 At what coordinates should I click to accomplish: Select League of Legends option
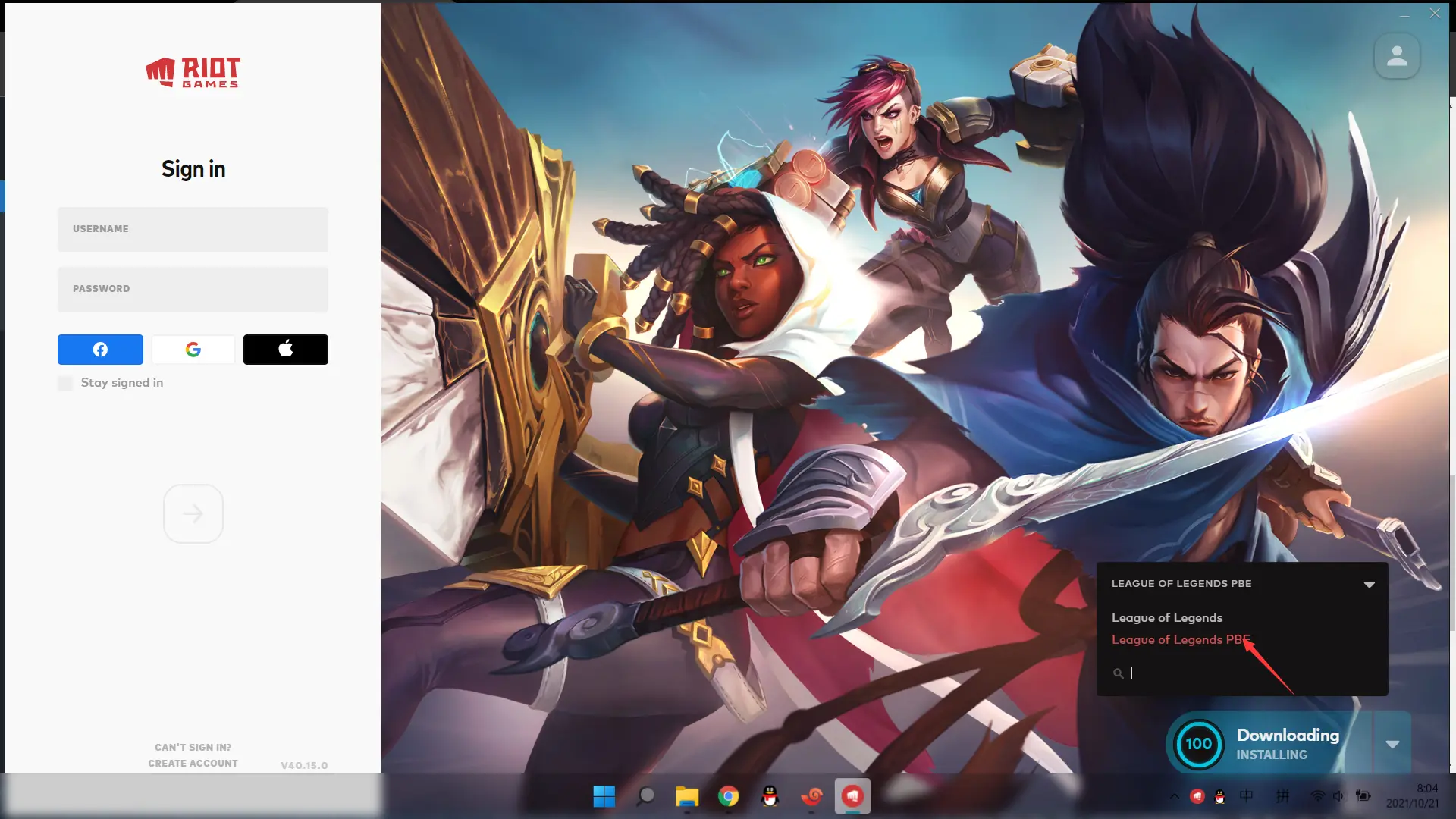[1167, 618]
